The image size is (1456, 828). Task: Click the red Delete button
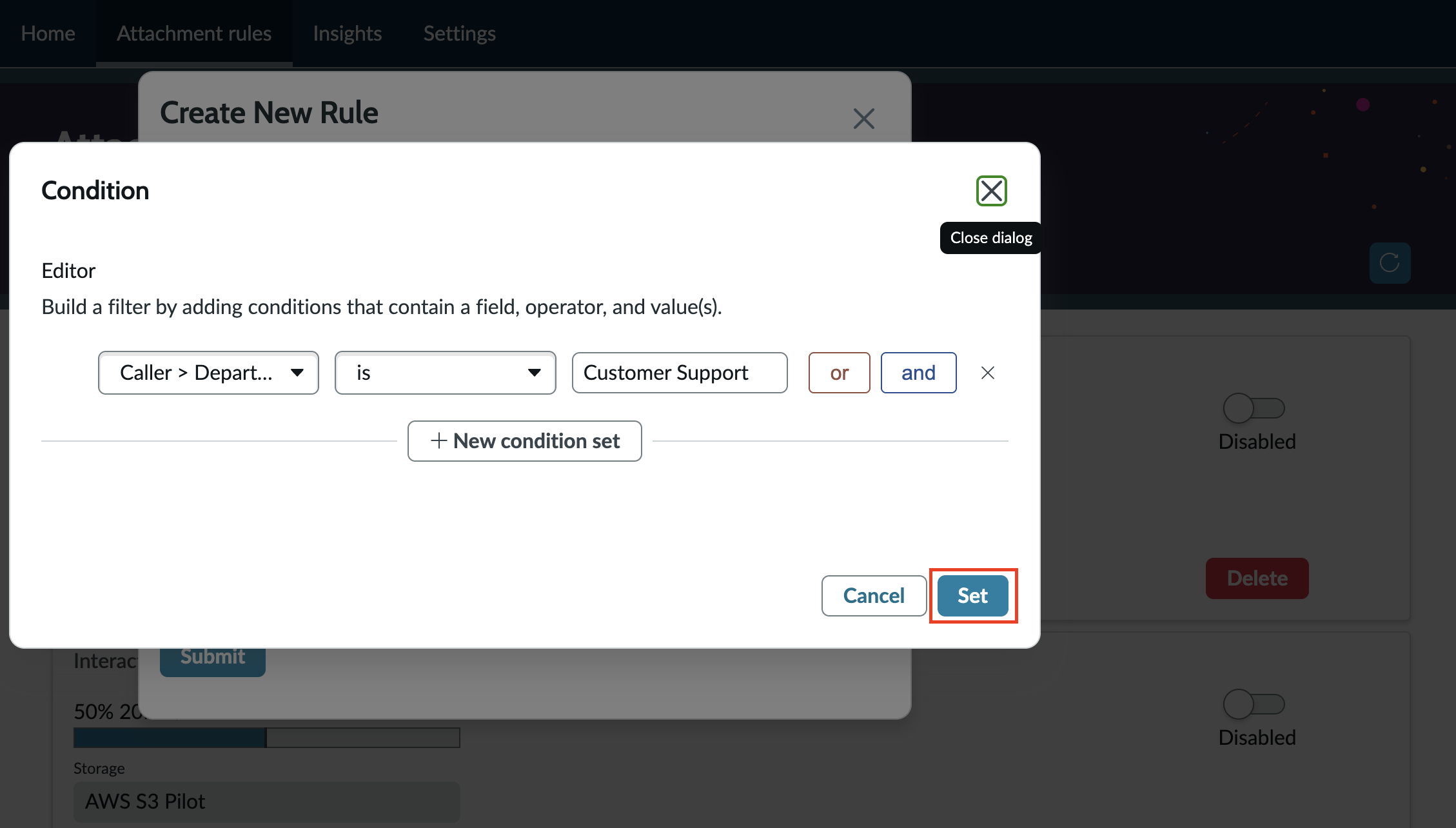coord(1257,578)
